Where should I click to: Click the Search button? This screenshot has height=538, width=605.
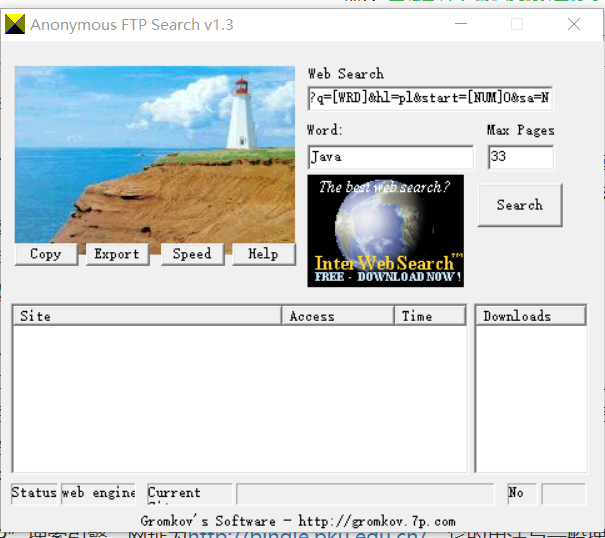point(520,205)
